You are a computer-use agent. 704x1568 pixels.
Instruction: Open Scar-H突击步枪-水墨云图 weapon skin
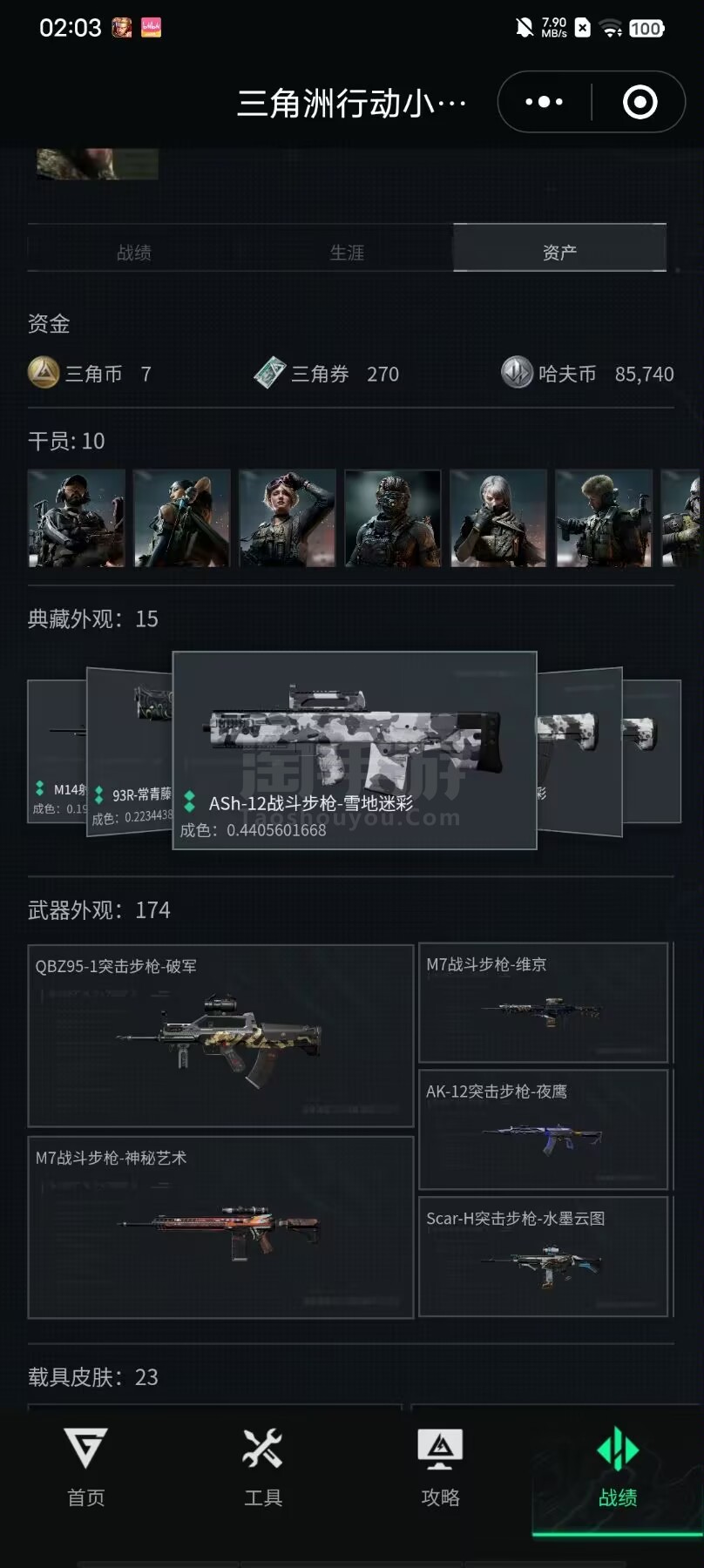[x=544, y=1256]
